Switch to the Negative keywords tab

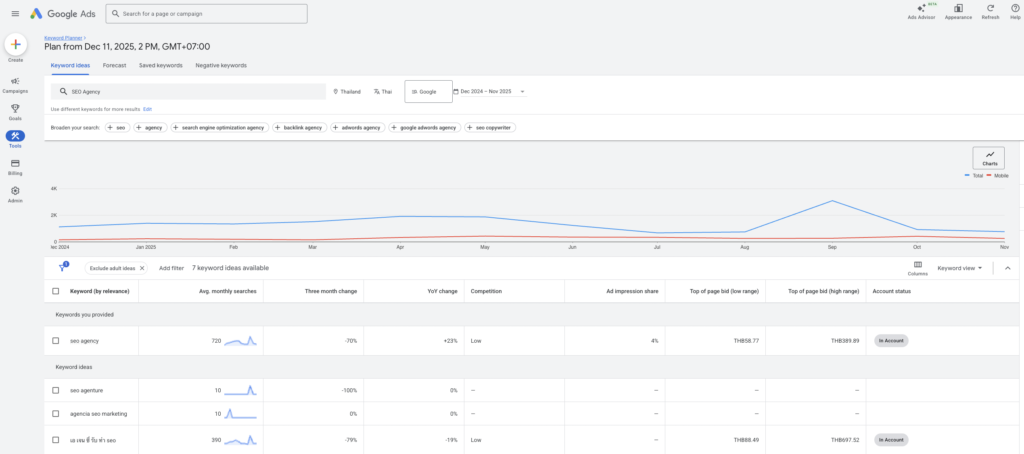[221, 65]
